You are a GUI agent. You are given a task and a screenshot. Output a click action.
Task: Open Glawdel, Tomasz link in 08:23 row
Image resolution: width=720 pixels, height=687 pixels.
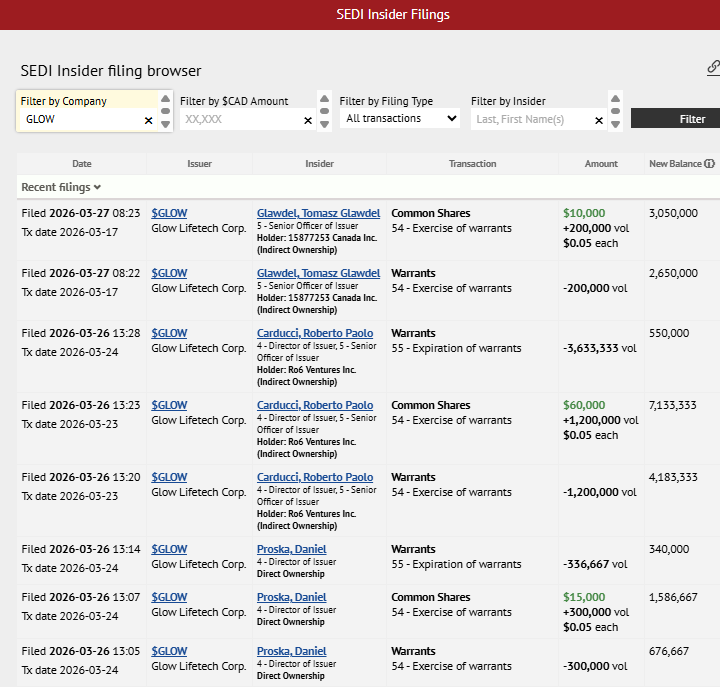pyautogui.click(x=319, y=214)
